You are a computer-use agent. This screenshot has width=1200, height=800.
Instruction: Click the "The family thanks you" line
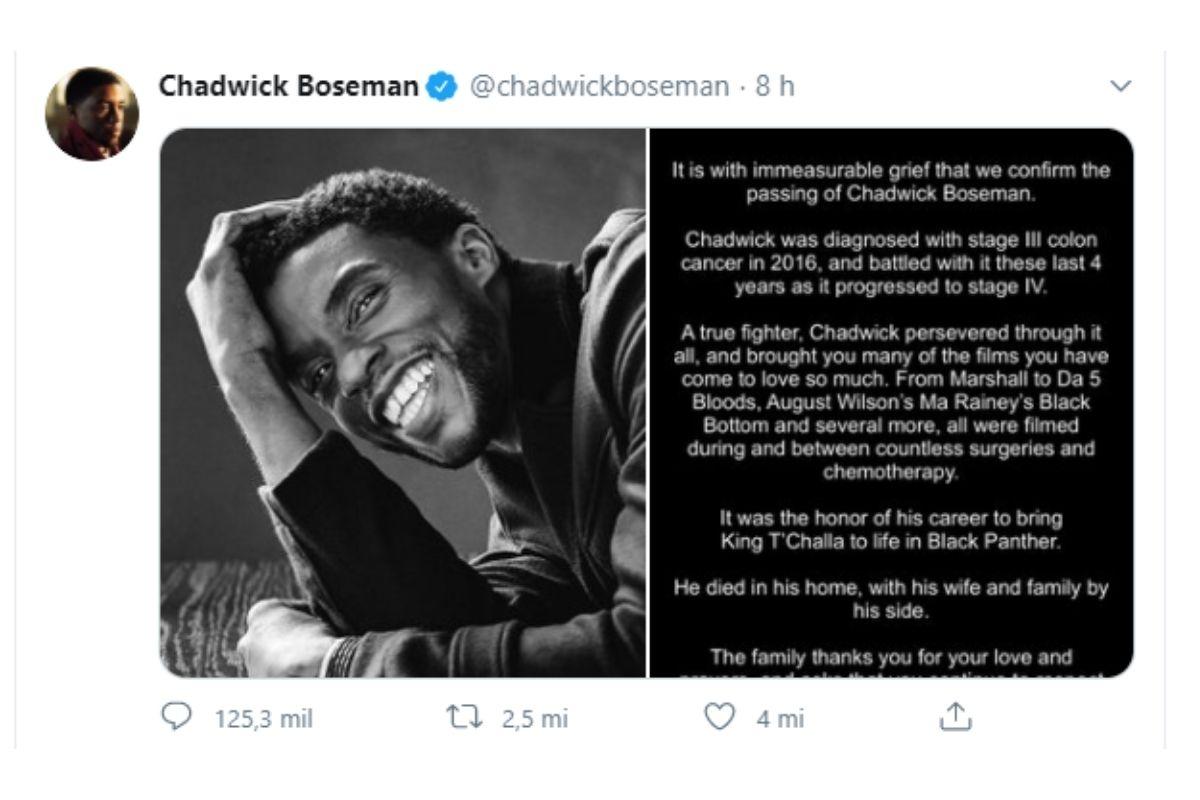pyautogui.click(x=891, y=658)
